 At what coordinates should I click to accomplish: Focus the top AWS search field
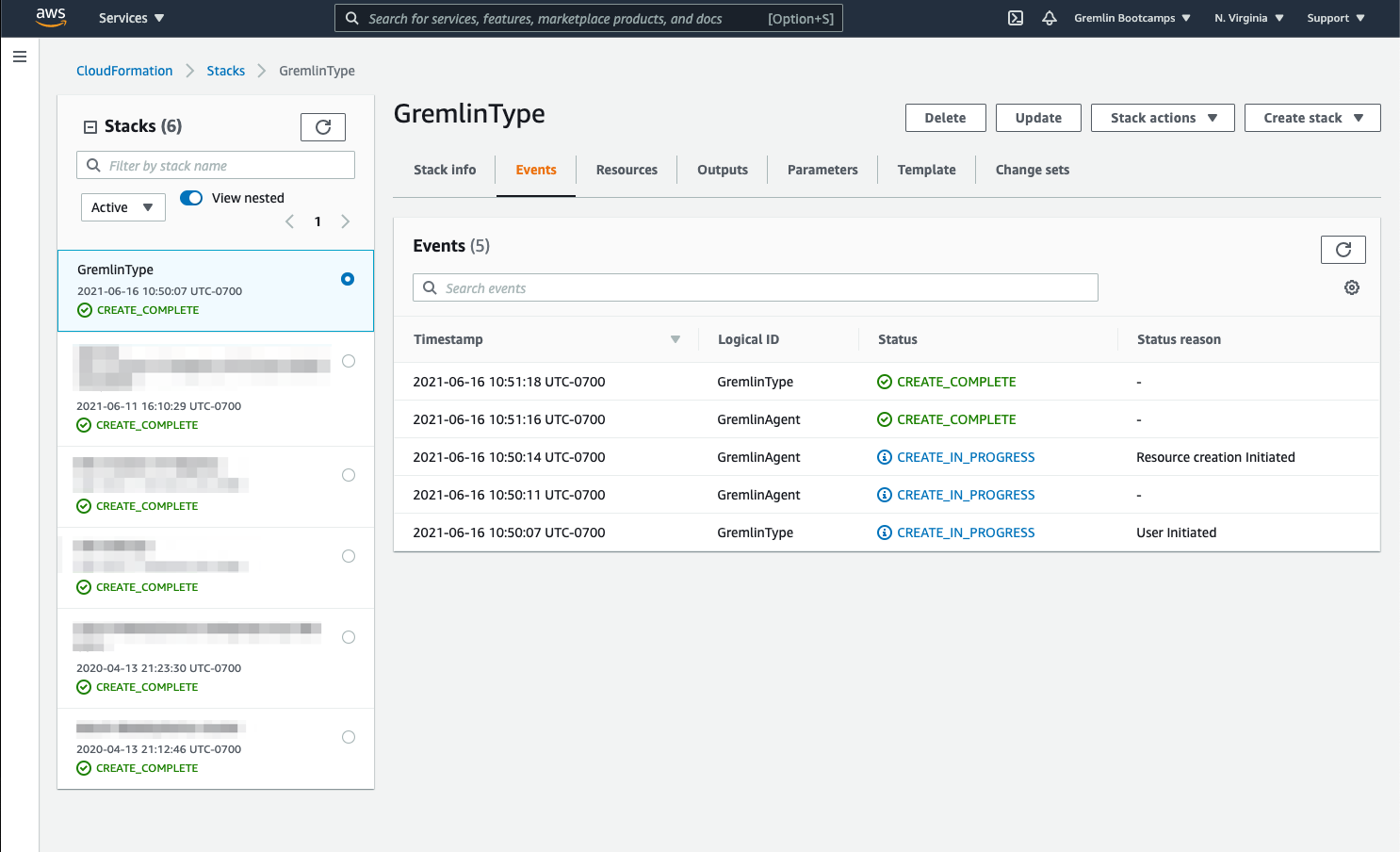[x=589, y=18]
